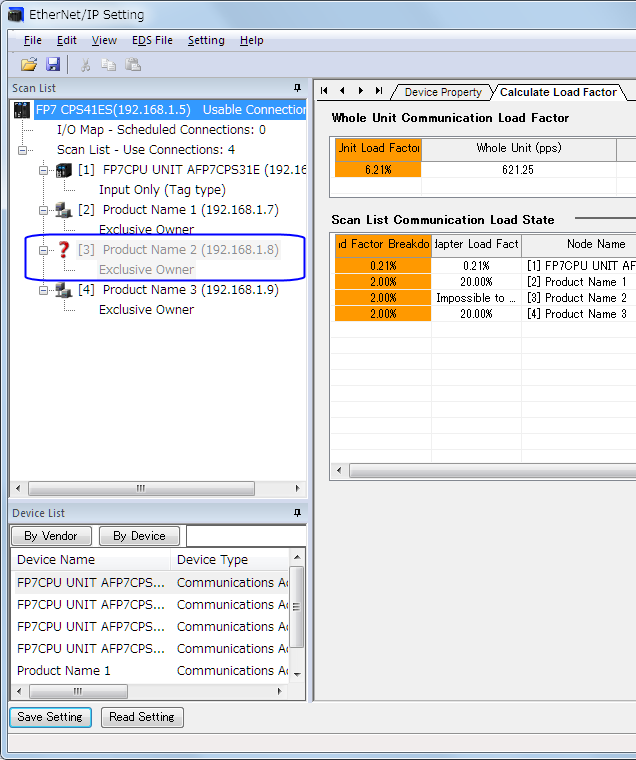636x760 pixels.
Task: Collapse the [4] Product Name 3 node
Action: click(43, 290)
